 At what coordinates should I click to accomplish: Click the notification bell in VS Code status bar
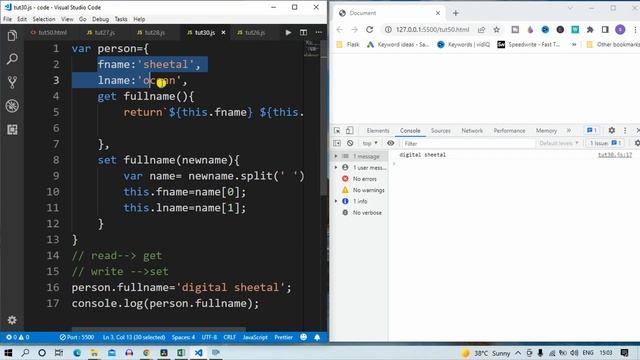point(317,337)
